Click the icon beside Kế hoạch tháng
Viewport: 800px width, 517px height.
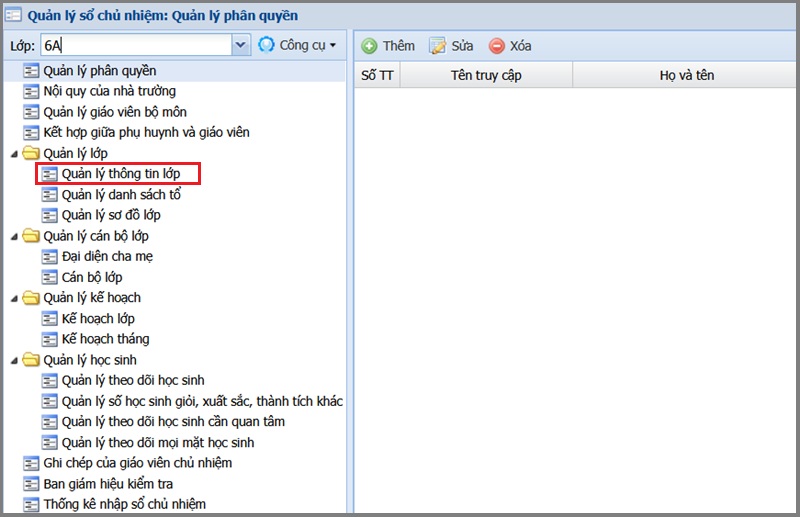[x=49, y=339]
